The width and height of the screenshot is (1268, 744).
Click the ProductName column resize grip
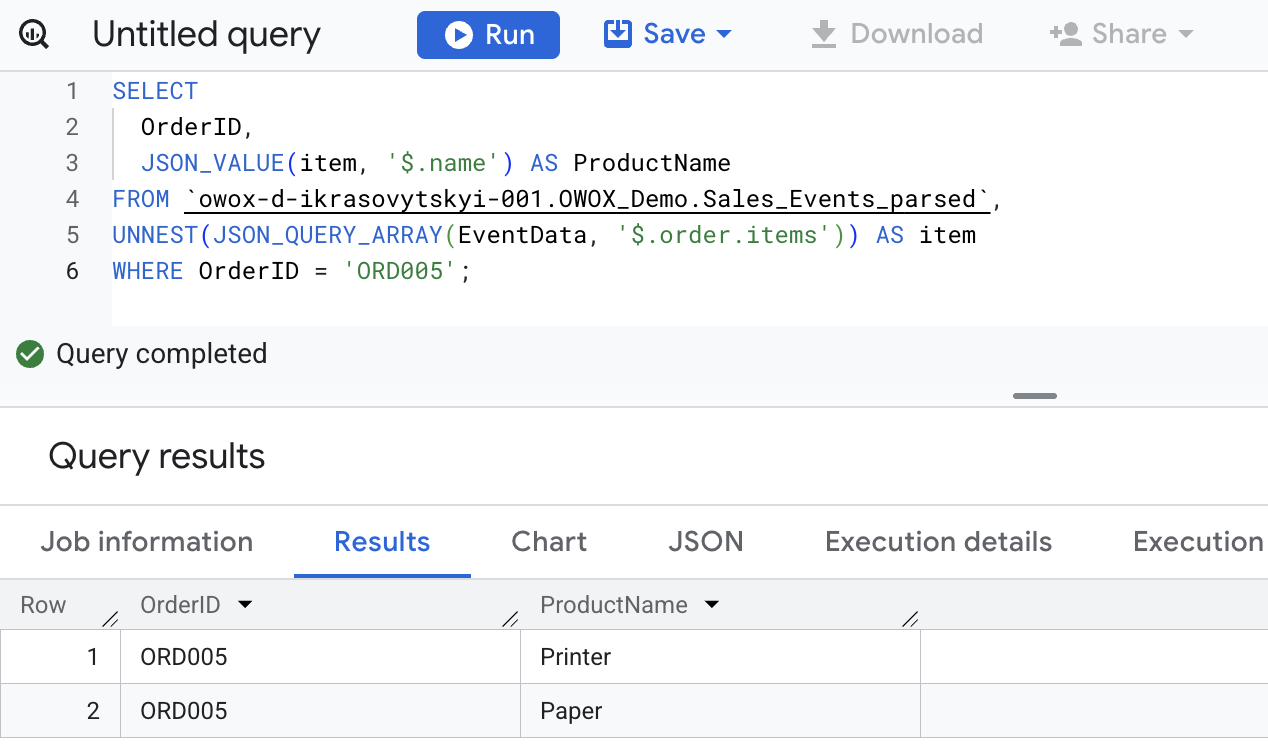coord(910,619)
